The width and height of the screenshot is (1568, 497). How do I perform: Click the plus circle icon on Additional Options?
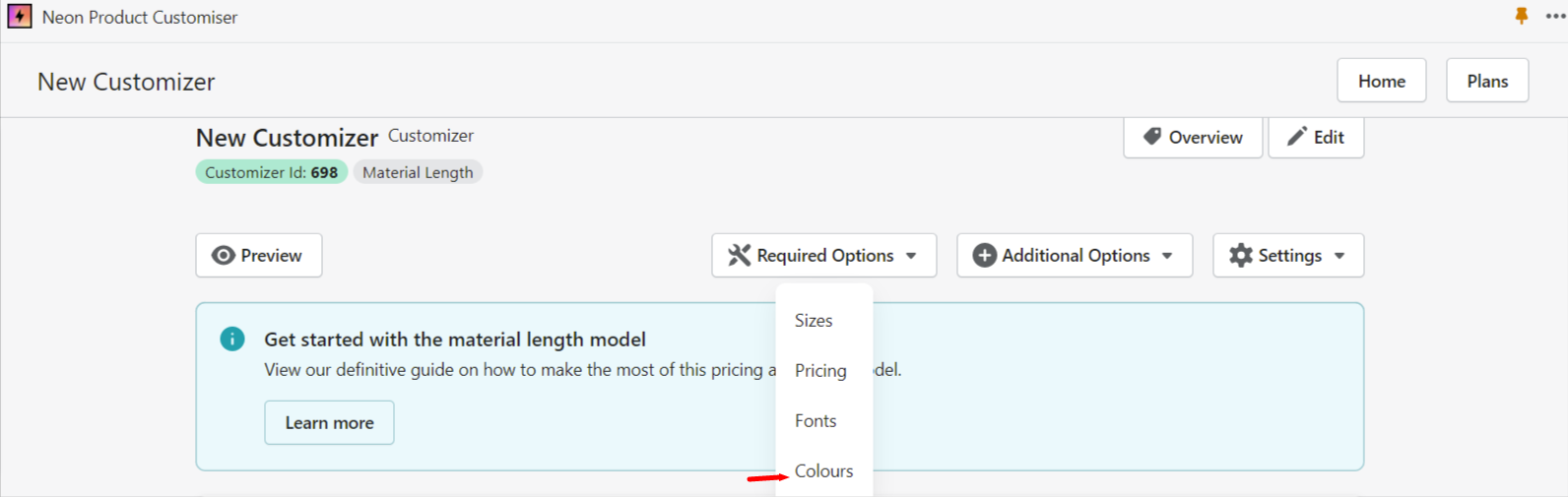point(984,256)
